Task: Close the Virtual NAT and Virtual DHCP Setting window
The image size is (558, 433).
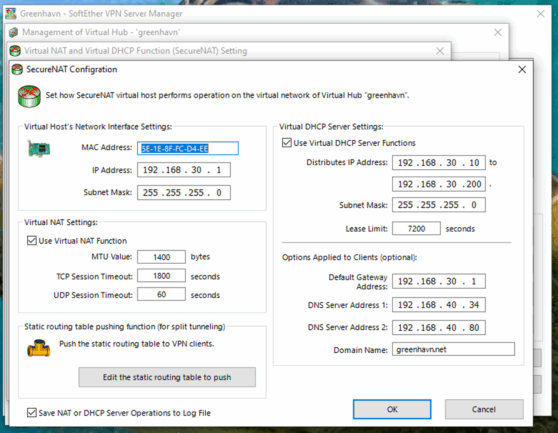Action: click(440, 51)
